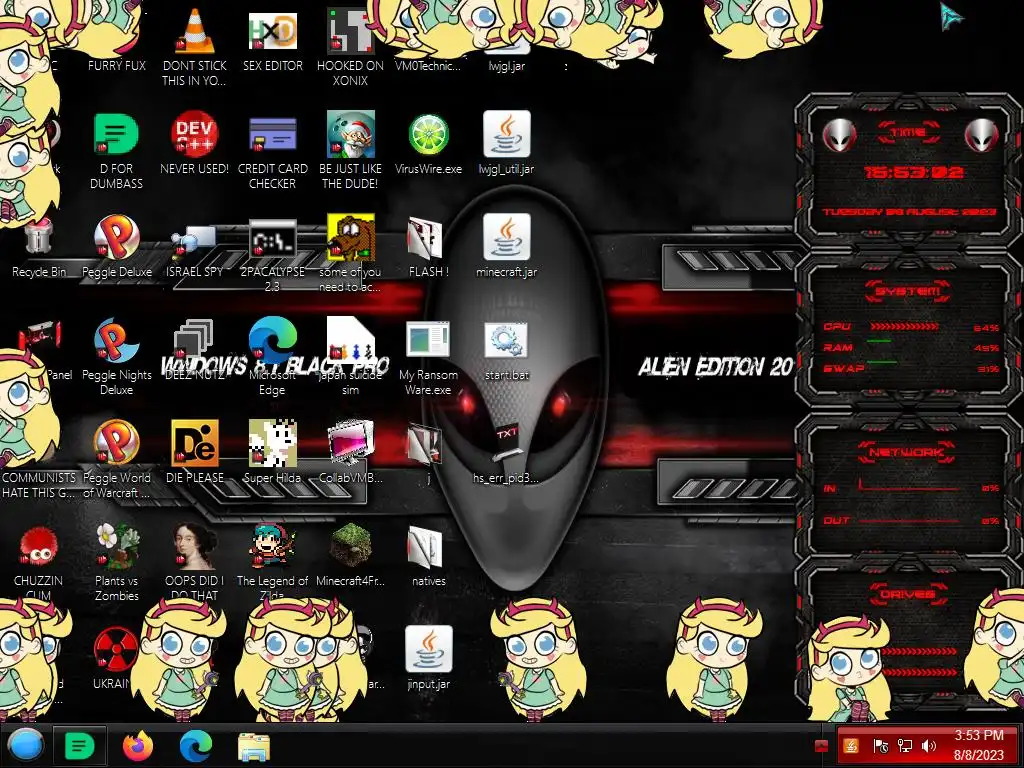This screenshot has width=1024, height=768.
Task: Select the hs_err_pid3... text file
Action: point(507,443)
